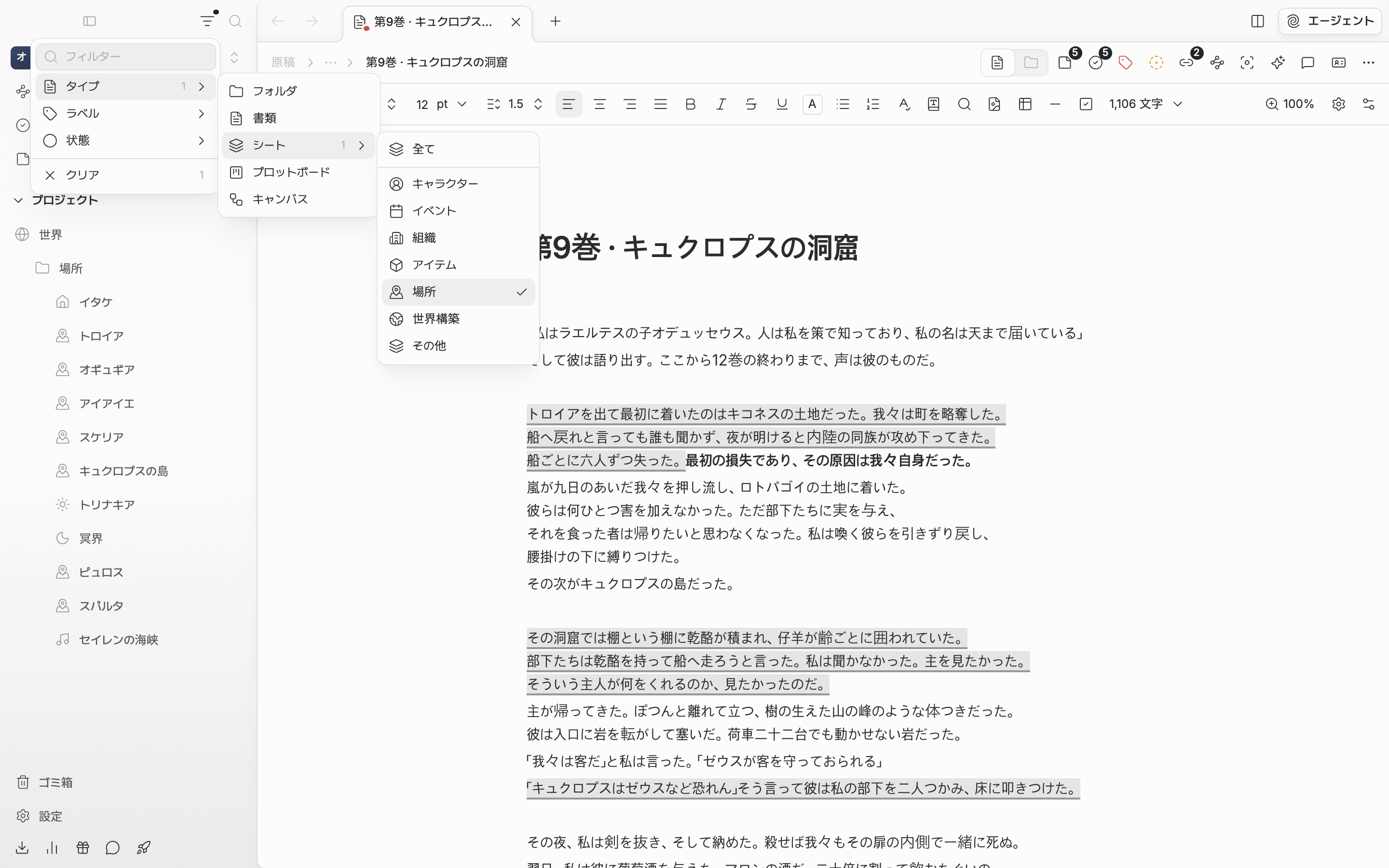Insert a table from toolbar

[1025, 104]
